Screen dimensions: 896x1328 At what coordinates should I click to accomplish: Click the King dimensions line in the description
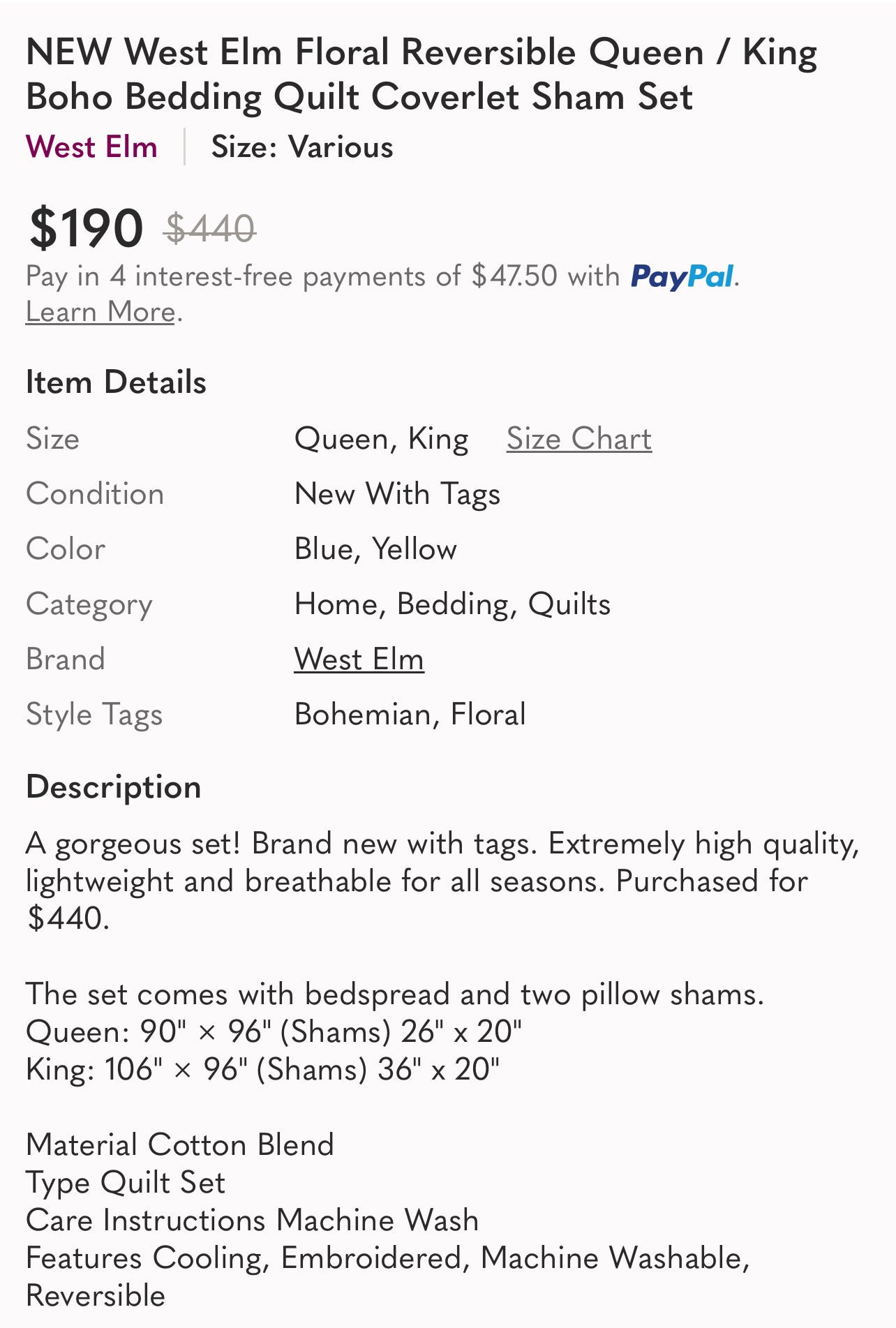point(262,1069)
